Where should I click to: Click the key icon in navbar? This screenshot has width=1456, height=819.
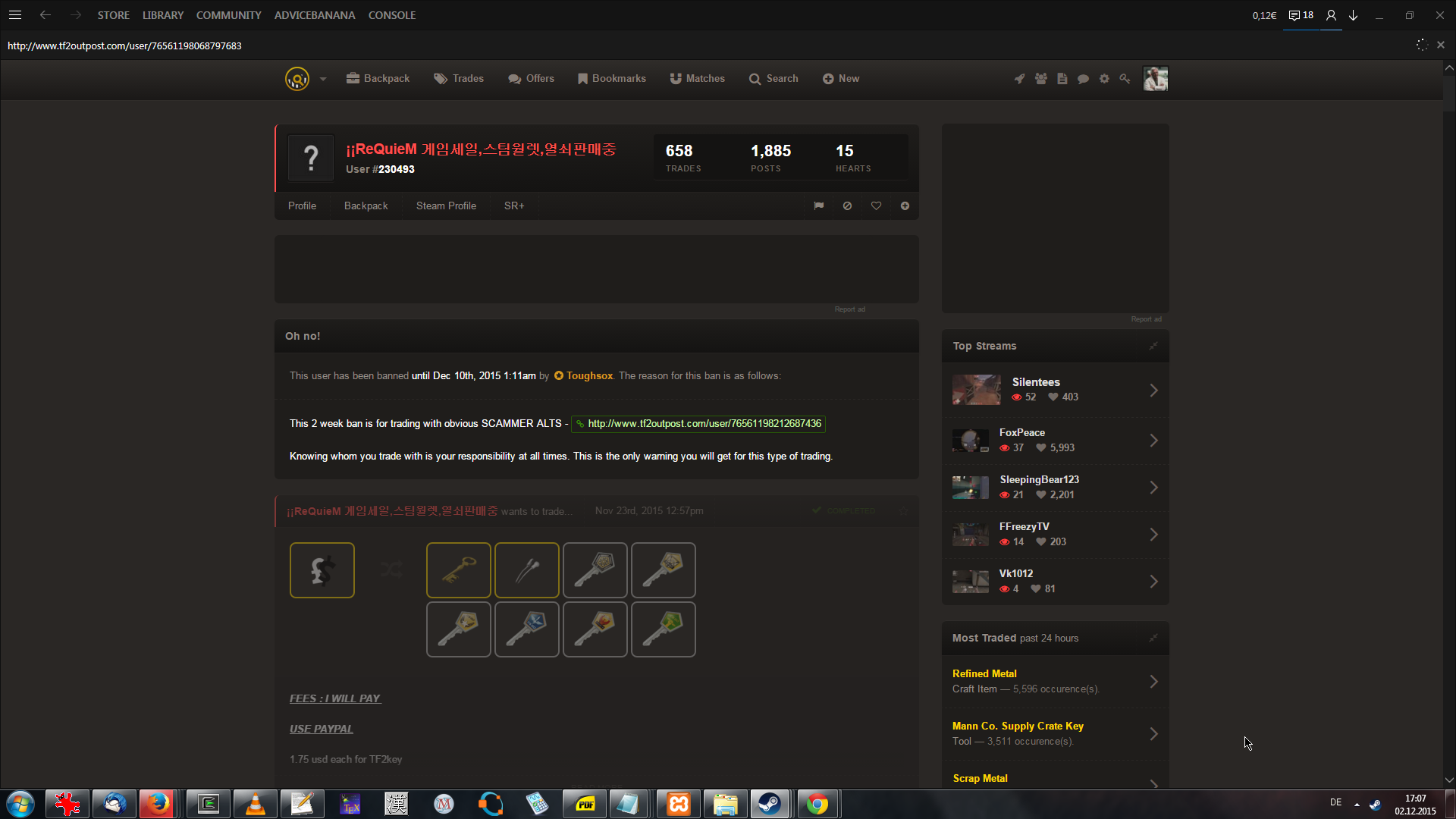pyautogui.click(x=1125, y=79)
